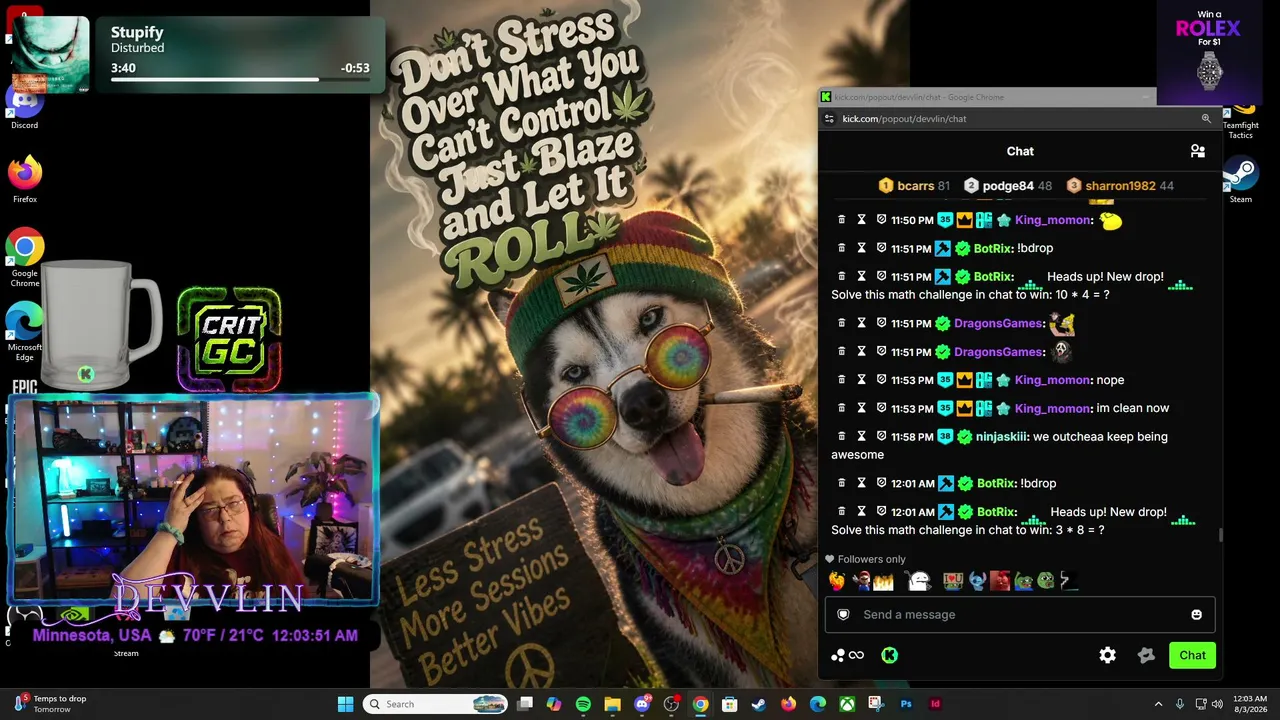This screenshot has height=720, width=1280.
Task: Click the Windows taskbar Search box
Action: click(435, 704)
